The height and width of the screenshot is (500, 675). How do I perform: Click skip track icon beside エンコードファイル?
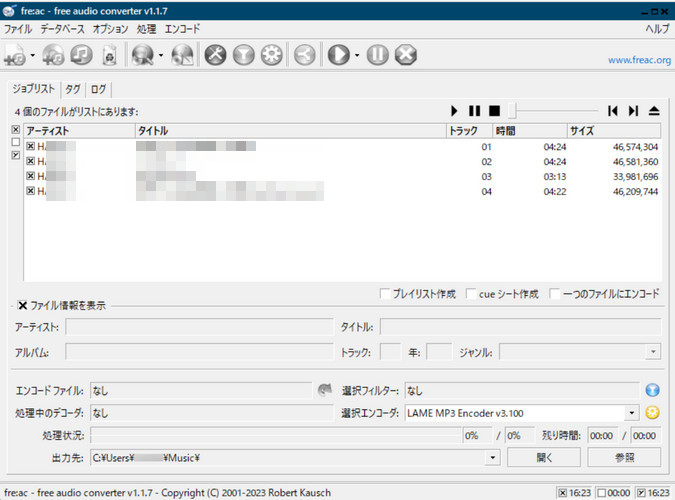[325, 390]
